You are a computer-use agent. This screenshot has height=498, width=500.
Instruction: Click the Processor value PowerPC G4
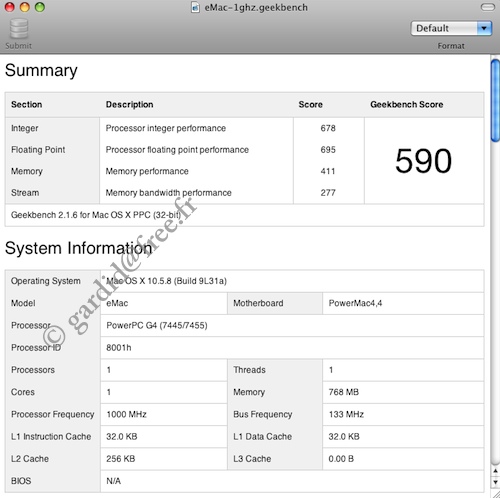tap(157, 325)
